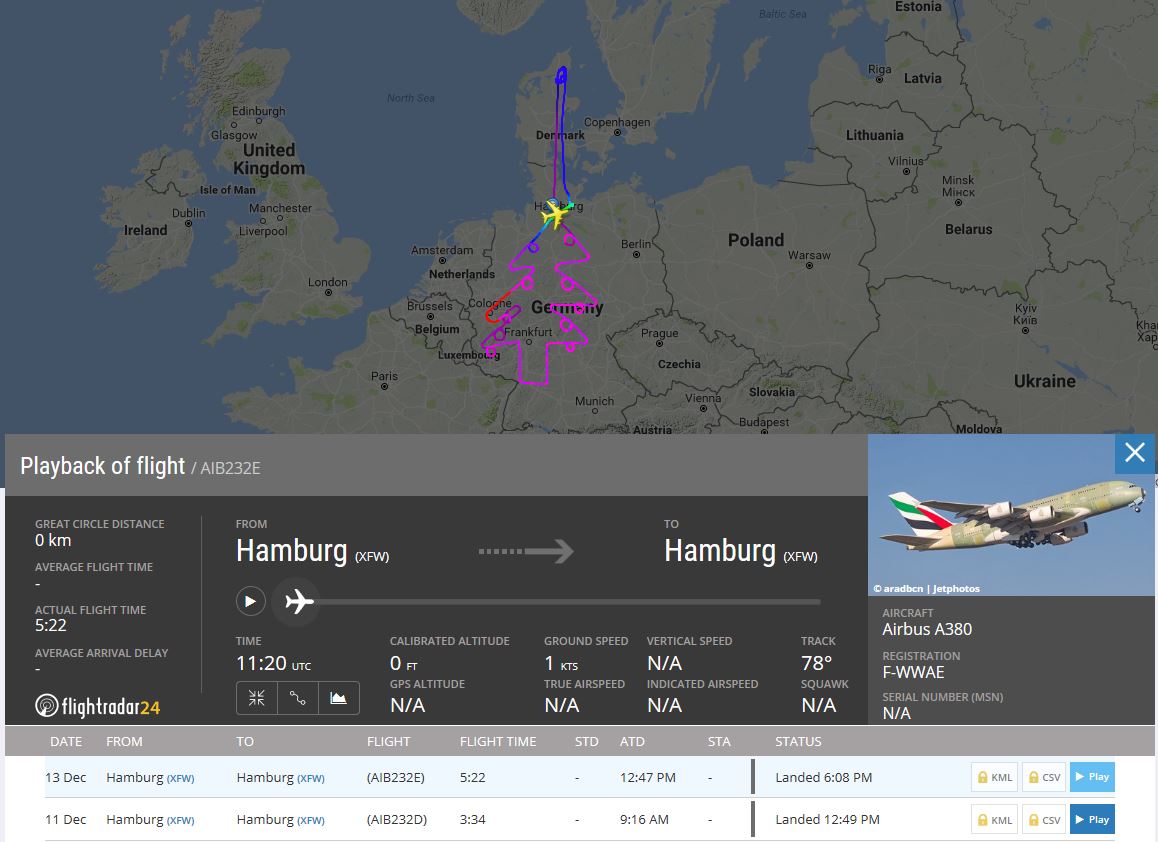Open the altitude and speed graph icon

(x=338, y=698)
